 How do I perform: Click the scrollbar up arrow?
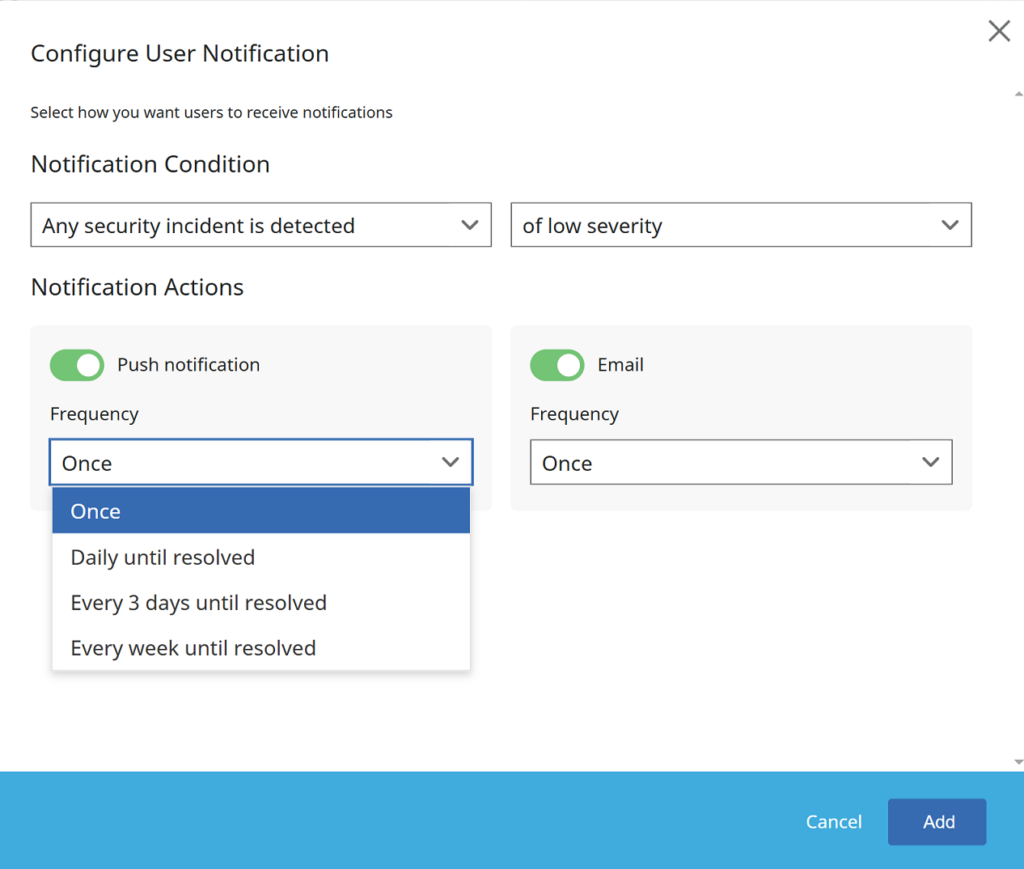tap(1018, 91)
